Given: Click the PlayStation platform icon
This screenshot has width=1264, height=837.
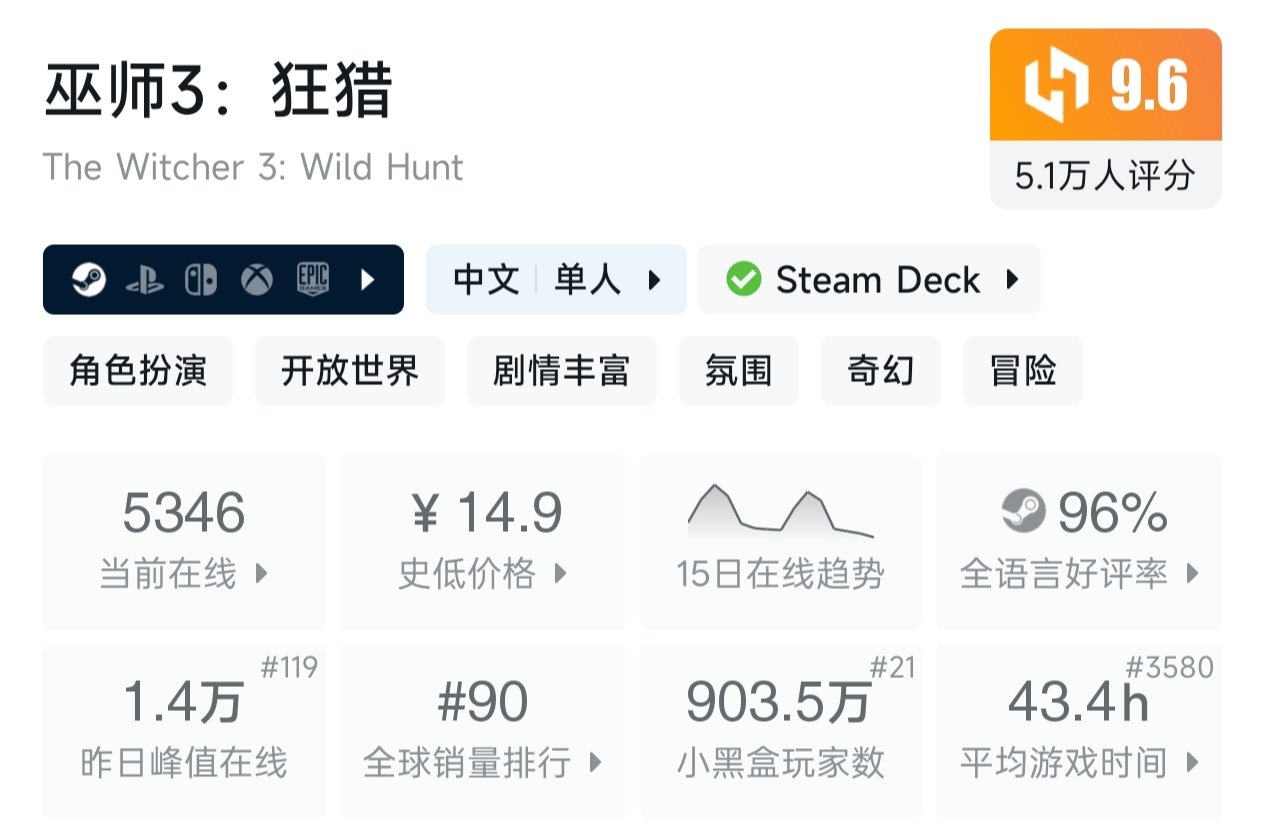Looking at the screenshot, I should click(145, 281).
